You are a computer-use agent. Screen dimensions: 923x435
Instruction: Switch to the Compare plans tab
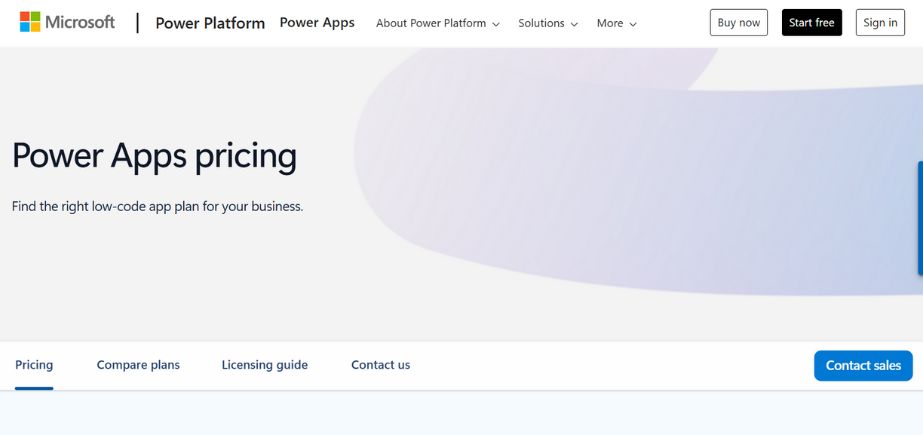[x=138, y=365]
